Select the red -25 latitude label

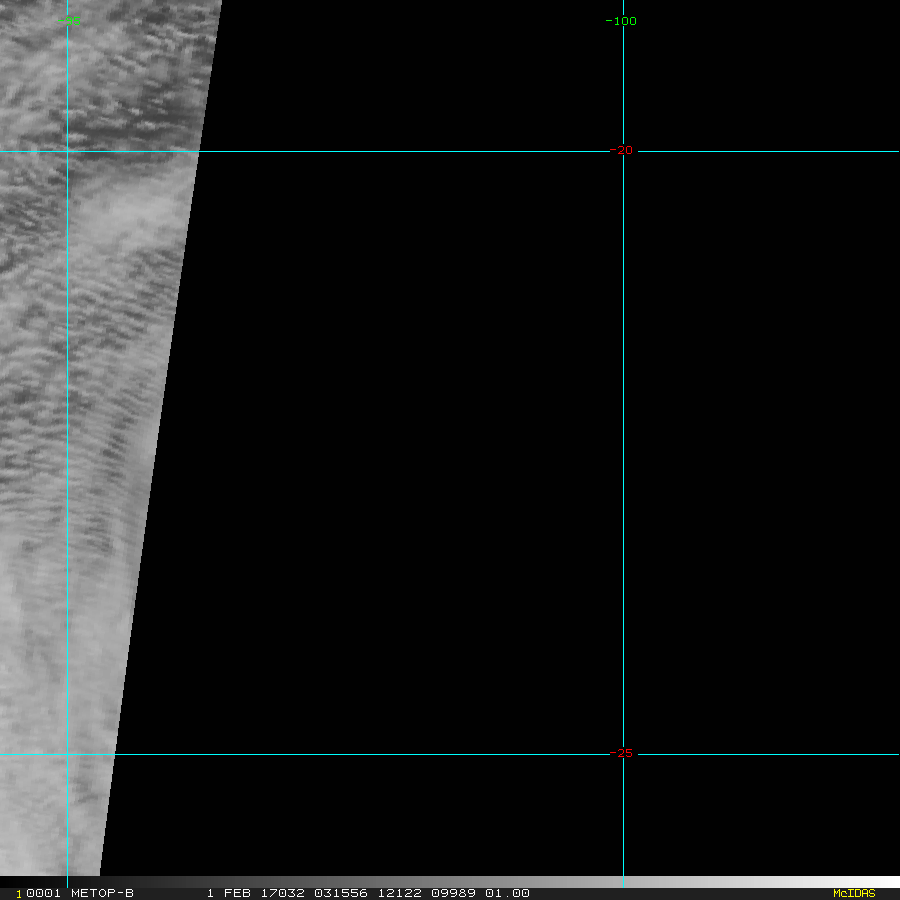point(621,754)
